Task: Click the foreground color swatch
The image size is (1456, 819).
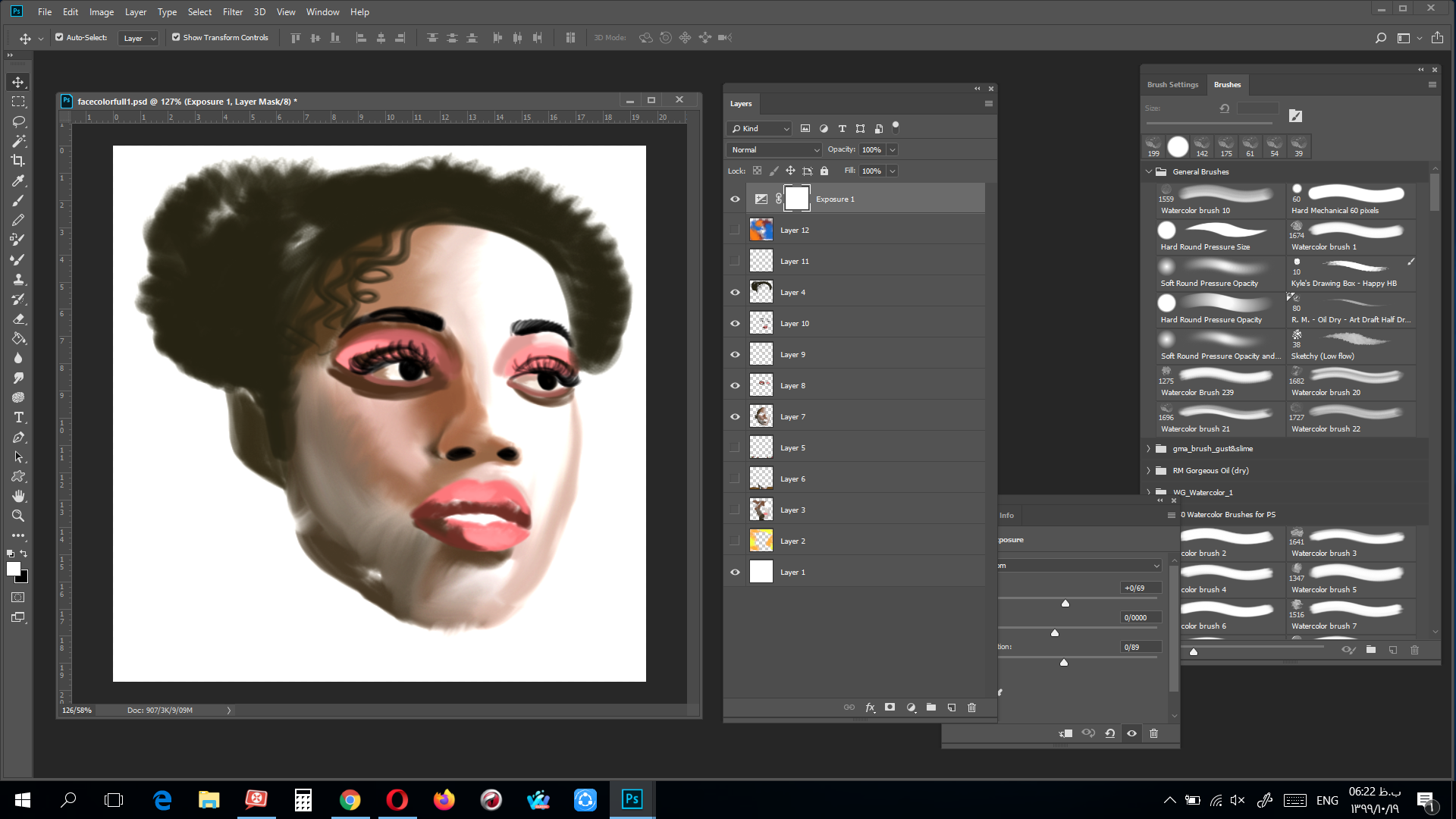Action: coord(13,570)
